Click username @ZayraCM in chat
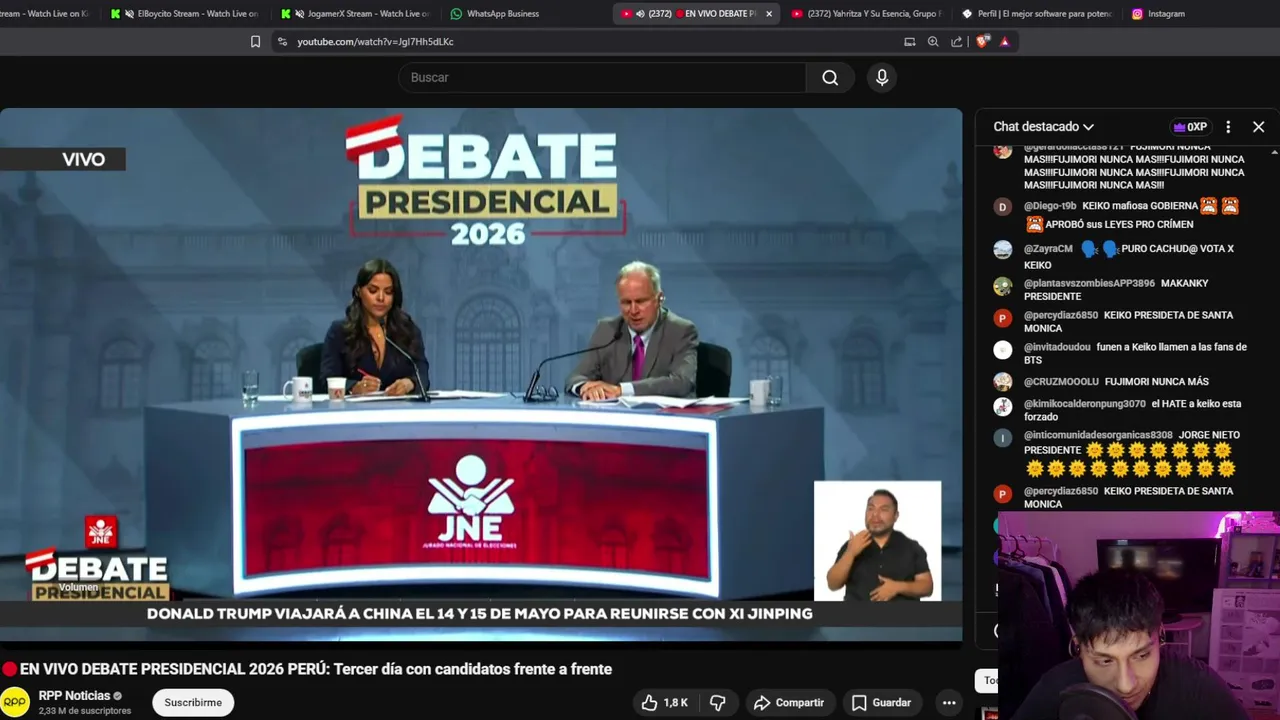 pyautogui.click(x=1047, y=249)
